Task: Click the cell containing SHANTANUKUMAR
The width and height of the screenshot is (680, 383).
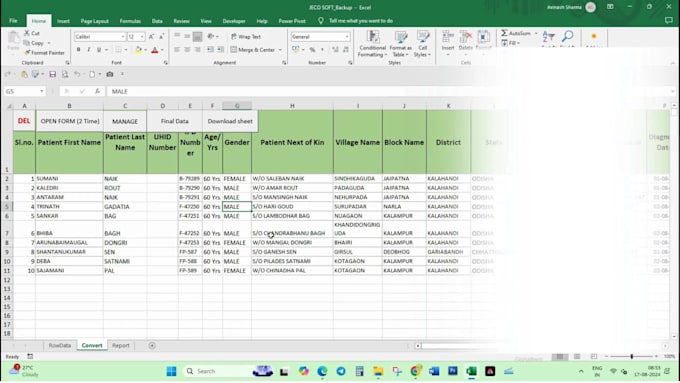Action: [69, 252]
